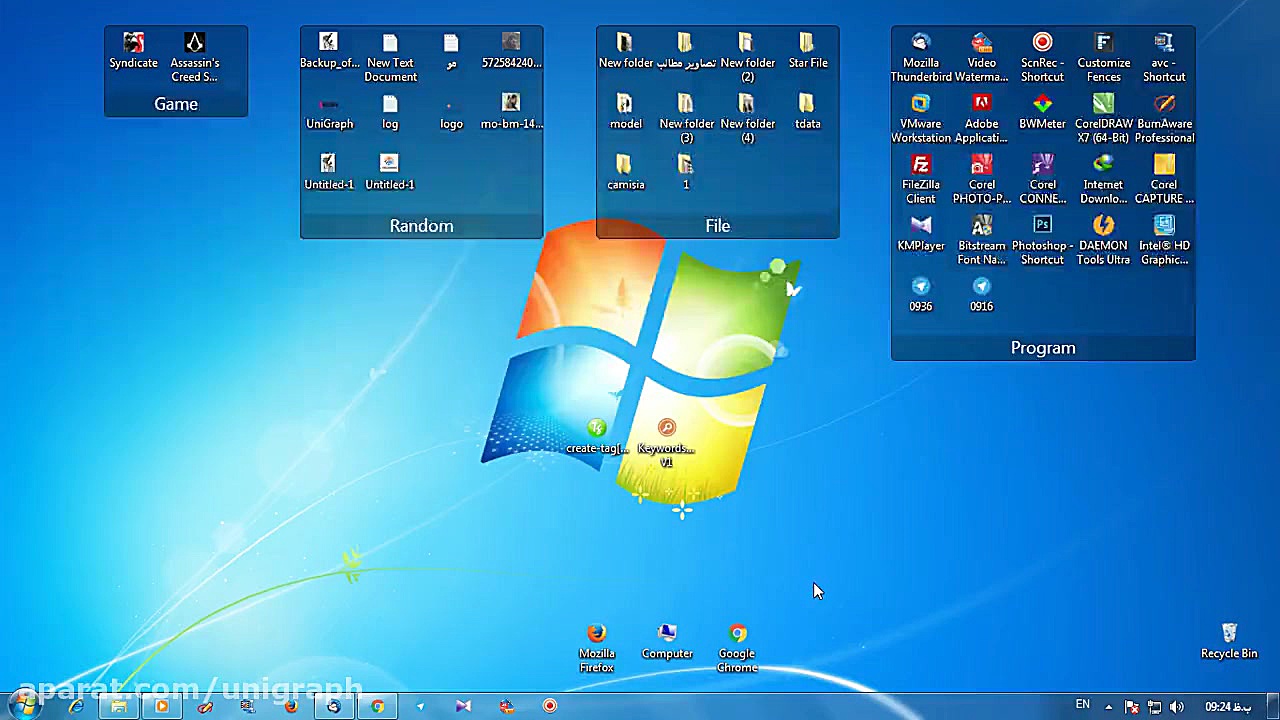Select the New Text Document file

[x=390, y=44]
